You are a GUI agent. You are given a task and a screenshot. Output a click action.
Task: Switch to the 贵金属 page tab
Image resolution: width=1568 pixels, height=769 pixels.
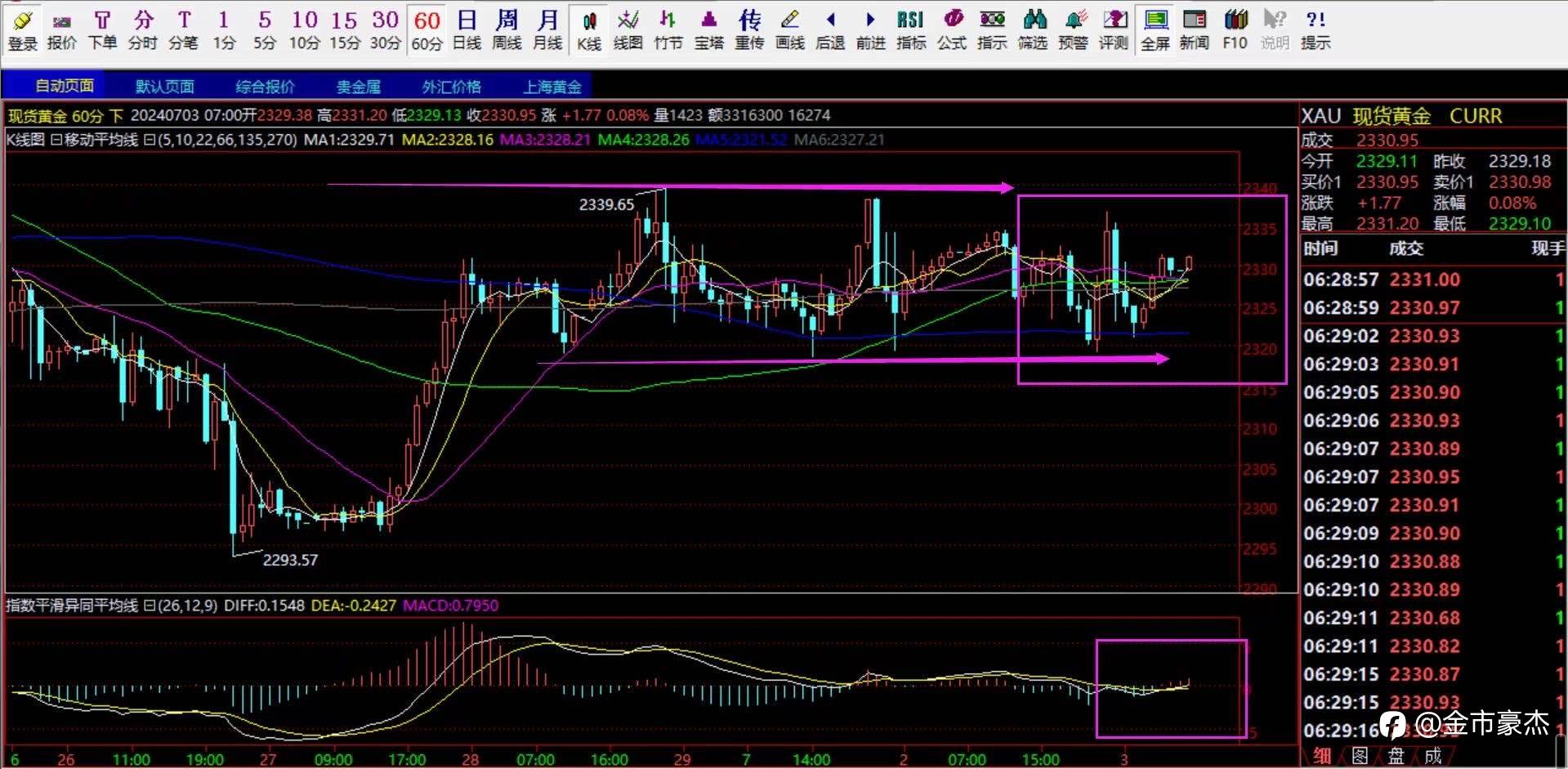[x=359, y=87]
